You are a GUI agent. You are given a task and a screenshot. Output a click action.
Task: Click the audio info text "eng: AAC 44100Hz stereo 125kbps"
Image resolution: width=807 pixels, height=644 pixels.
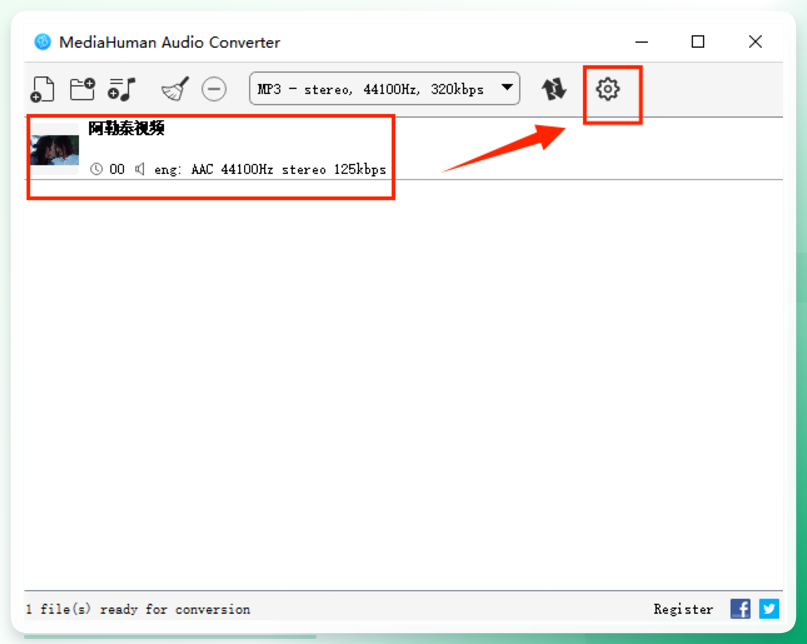point(270,169)
